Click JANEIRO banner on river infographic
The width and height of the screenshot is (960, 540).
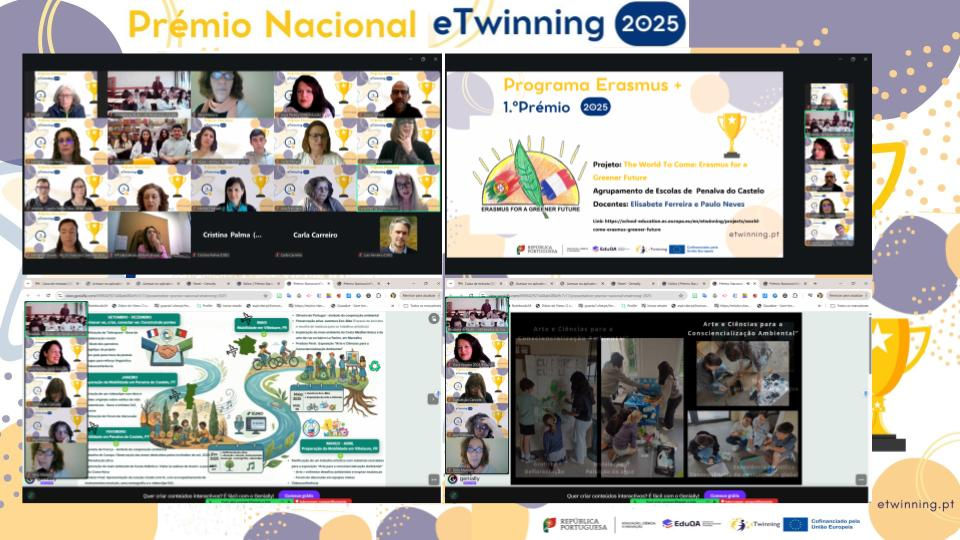[x=132, y=380]
